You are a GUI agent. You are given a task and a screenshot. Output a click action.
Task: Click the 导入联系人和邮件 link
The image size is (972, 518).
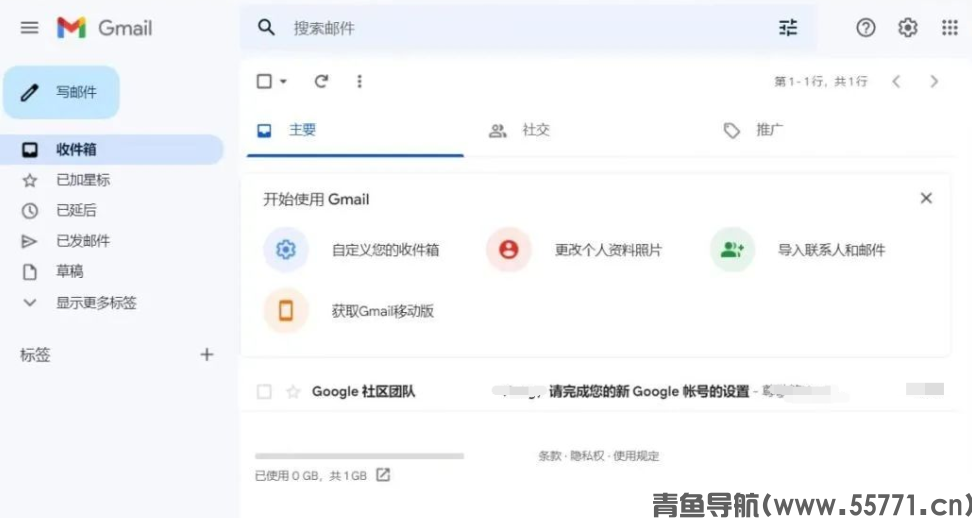tap(832, 250)
